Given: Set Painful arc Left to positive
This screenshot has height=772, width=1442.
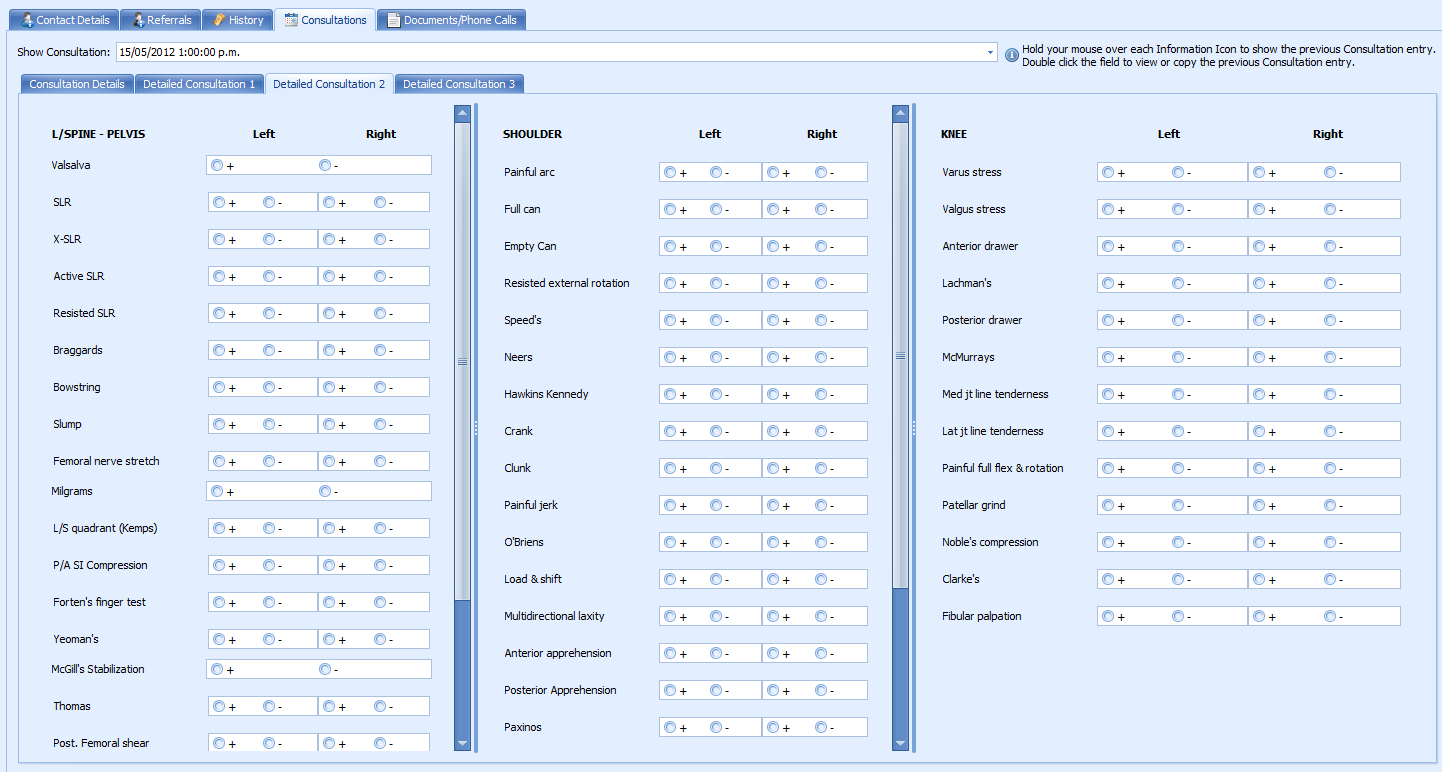Looking at the screenshot, I should pyautogui.click(x=670, y=172).
